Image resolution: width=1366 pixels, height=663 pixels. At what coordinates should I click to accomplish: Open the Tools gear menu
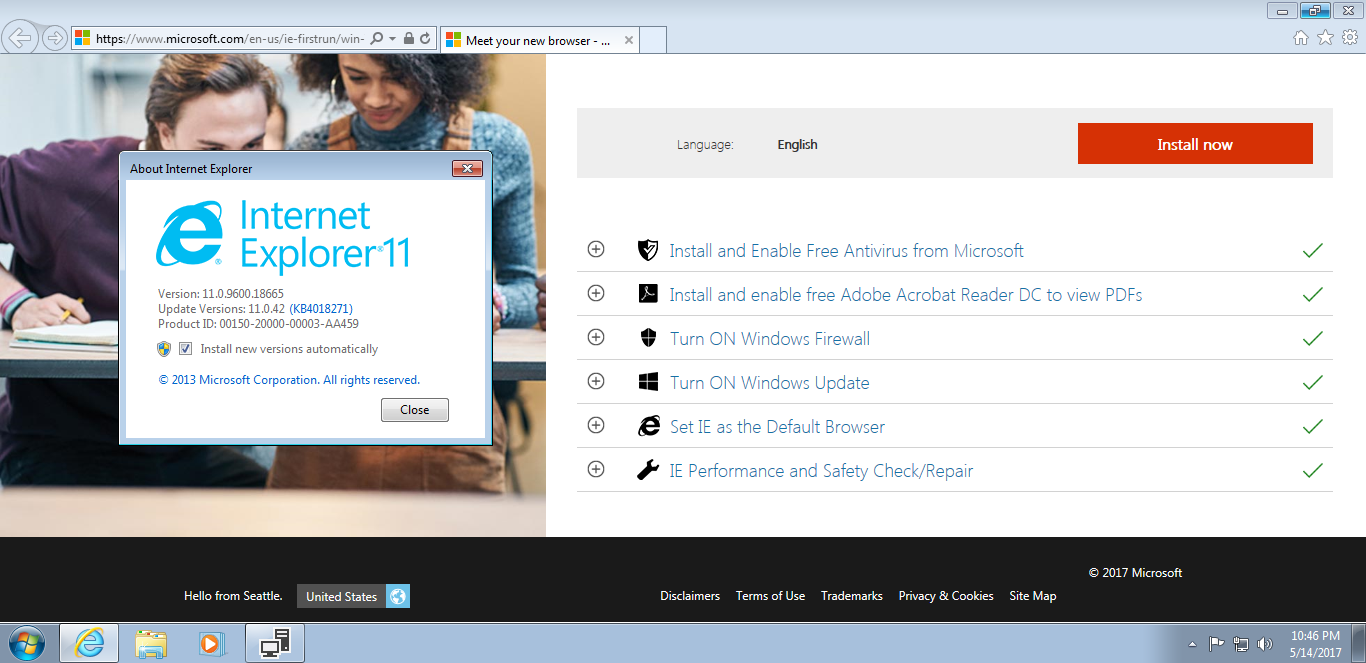(1350, 37)
